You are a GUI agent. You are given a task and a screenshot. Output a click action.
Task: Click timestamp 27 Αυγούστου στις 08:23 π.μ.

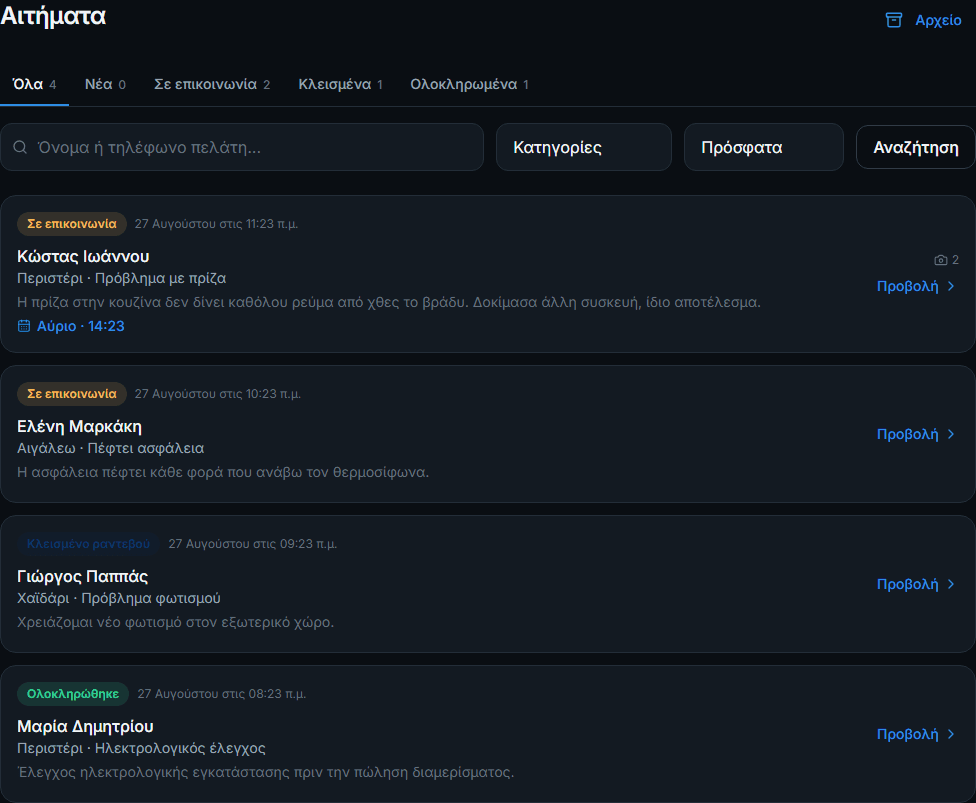coord(222,693)
